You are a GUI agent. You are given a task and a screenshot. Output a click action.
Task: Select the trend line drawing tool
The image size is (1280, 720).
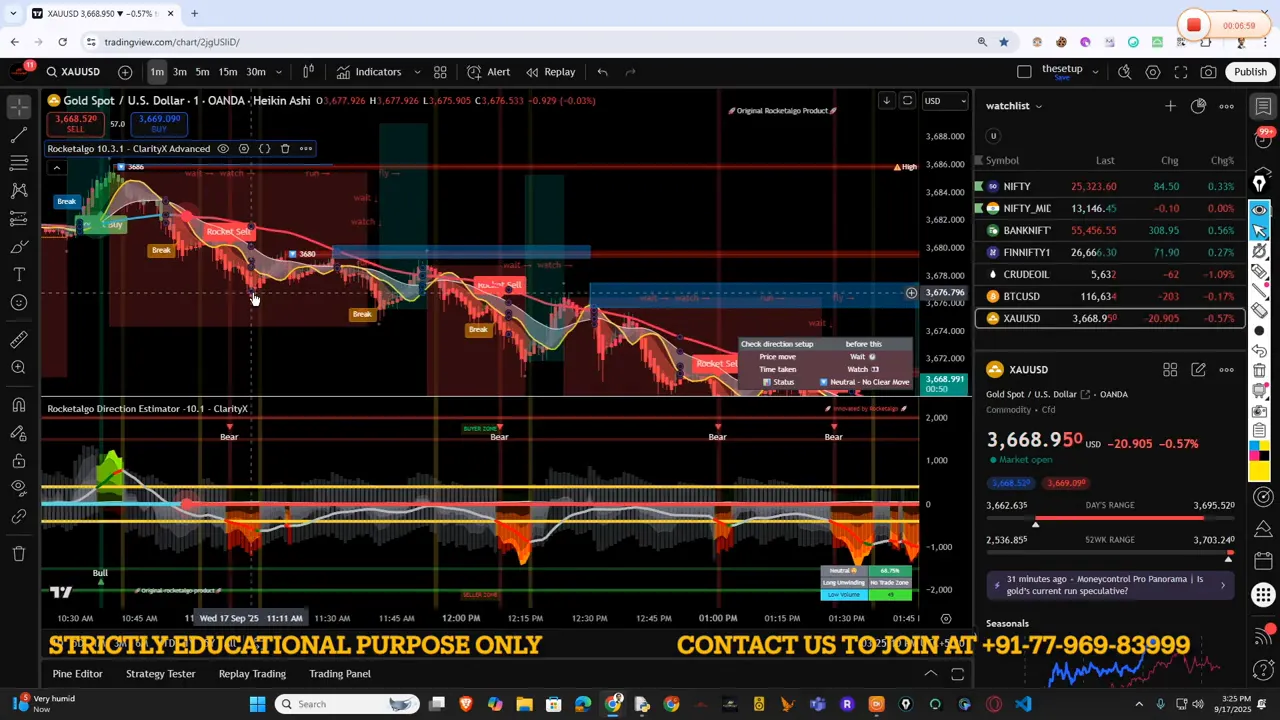[18, 135]
